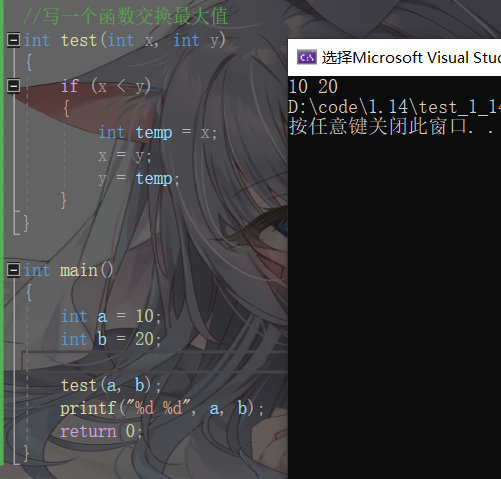Click the 'y = temp;' assignment line
Image resolution: width=501 pixels, height=479 pixels.
pyautogui.click(x=139, y=179)
